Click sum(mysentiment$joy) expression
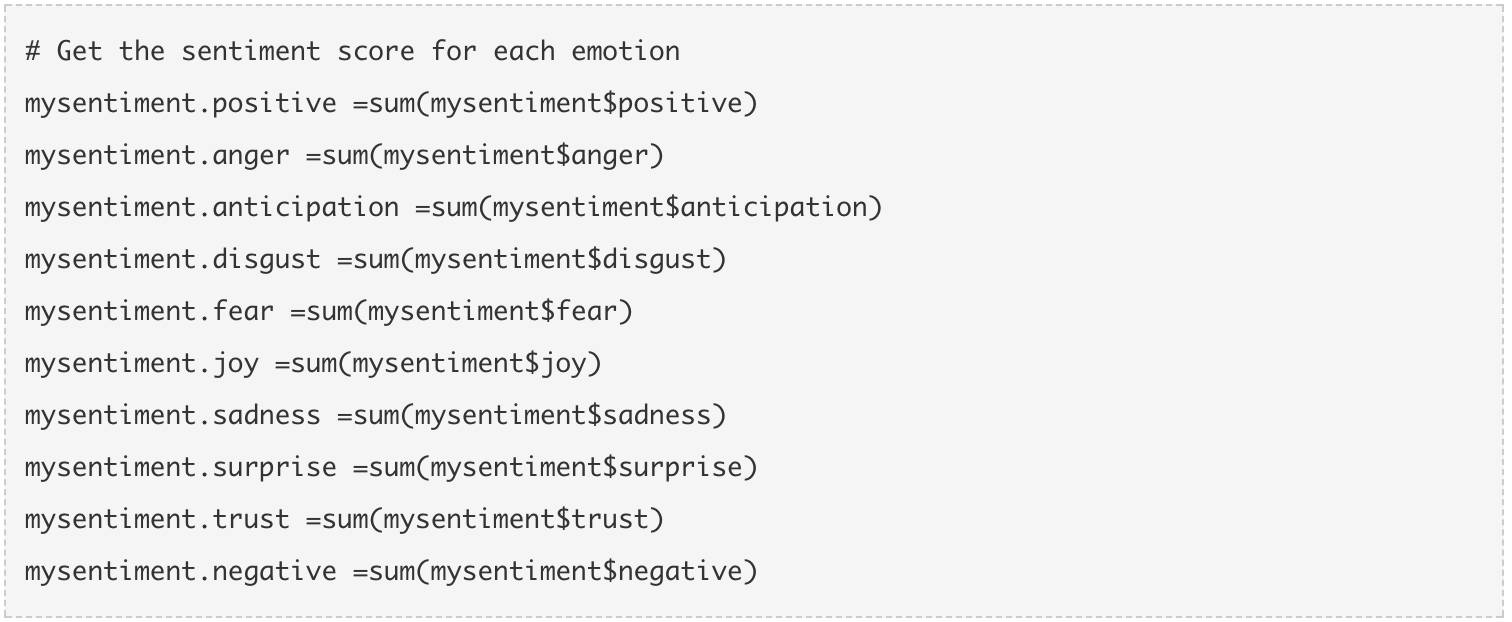The height and width of the screenshot is (622, 1512). tap(447, 363)
